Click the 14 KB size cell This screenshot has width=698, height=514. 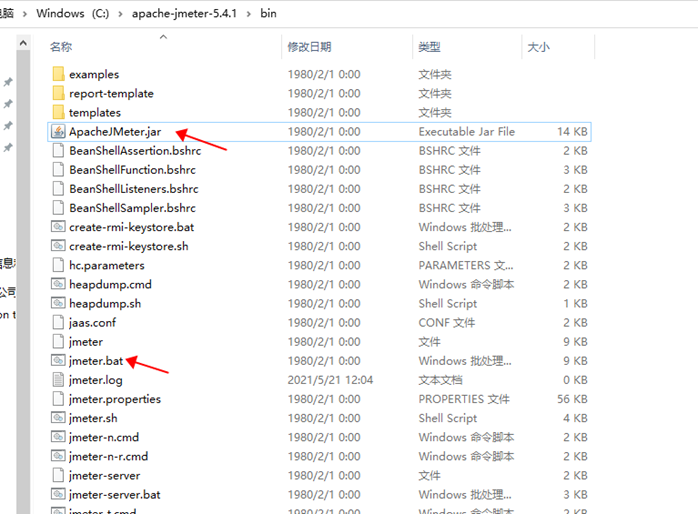point(572,132)
